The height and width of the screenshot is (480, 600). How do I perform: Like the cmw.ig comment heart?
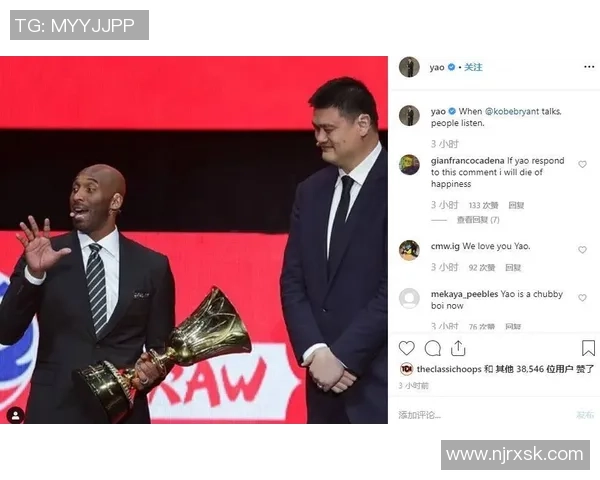pos(582,250)
